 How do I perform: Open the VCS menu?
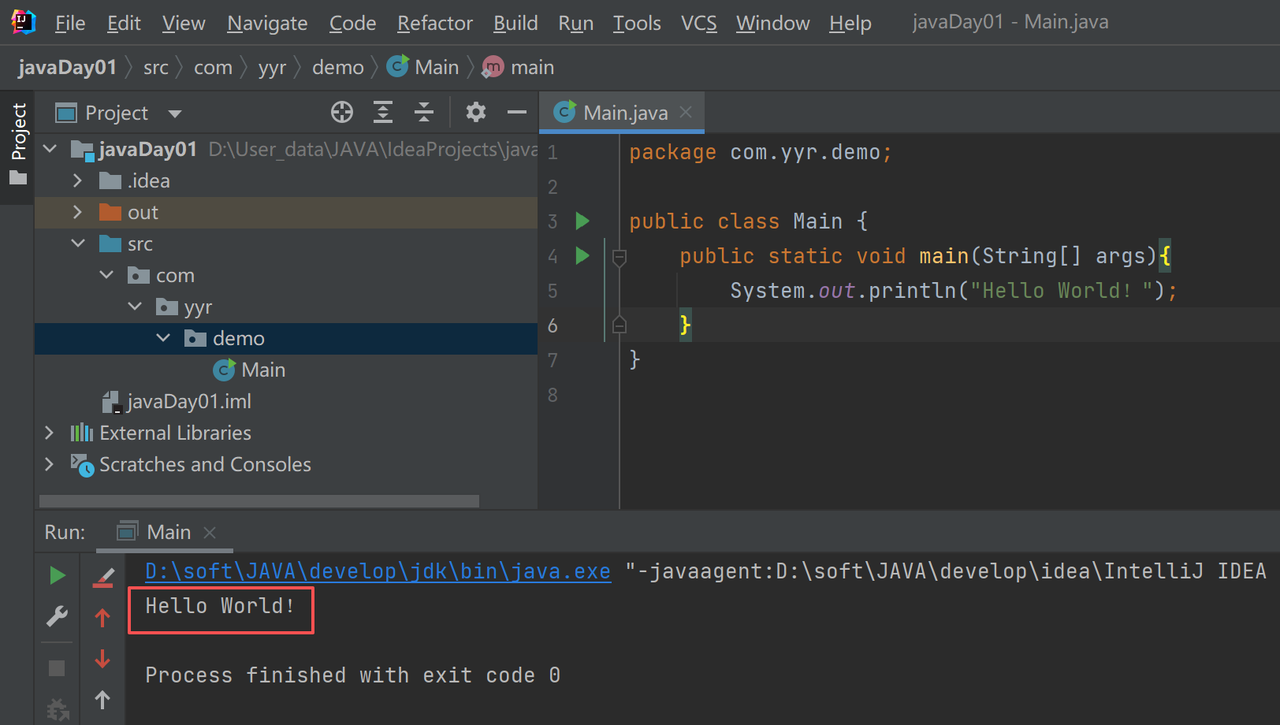(x=699, y=23)
